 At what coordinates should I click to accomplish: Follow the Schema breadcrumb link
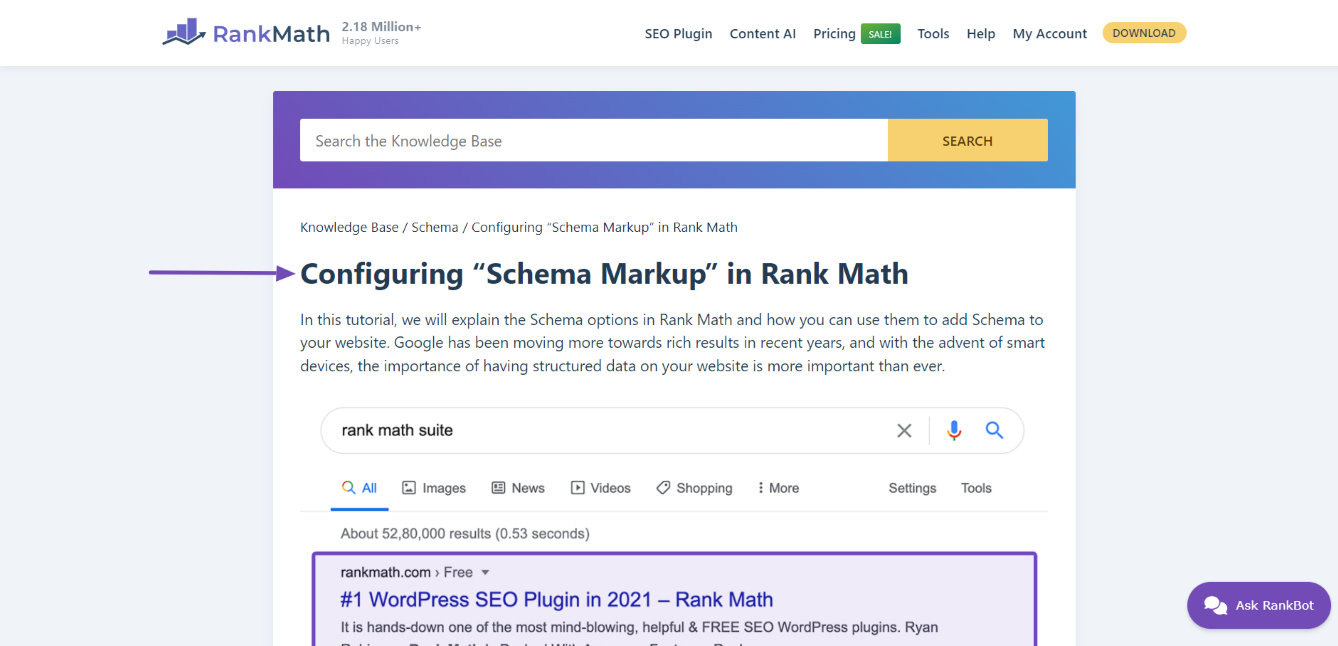(x=435, y=227)
